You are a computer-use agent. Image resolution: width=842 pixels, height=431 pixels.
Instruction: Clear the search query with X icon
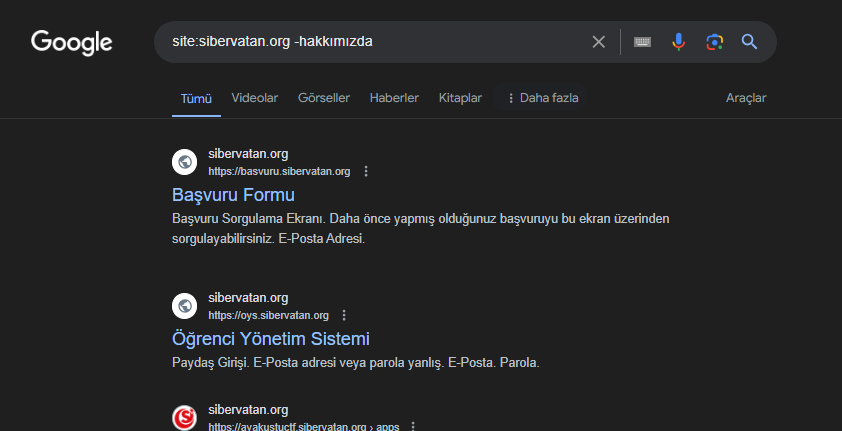tap(599, 42)
